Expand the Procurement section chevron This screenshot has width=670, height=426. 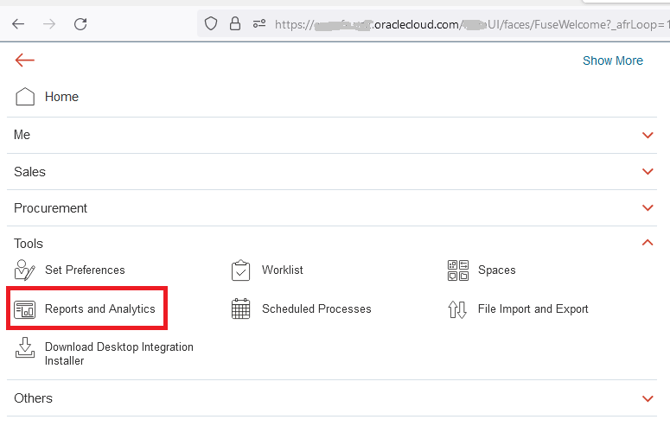click(x=648, y=208)
